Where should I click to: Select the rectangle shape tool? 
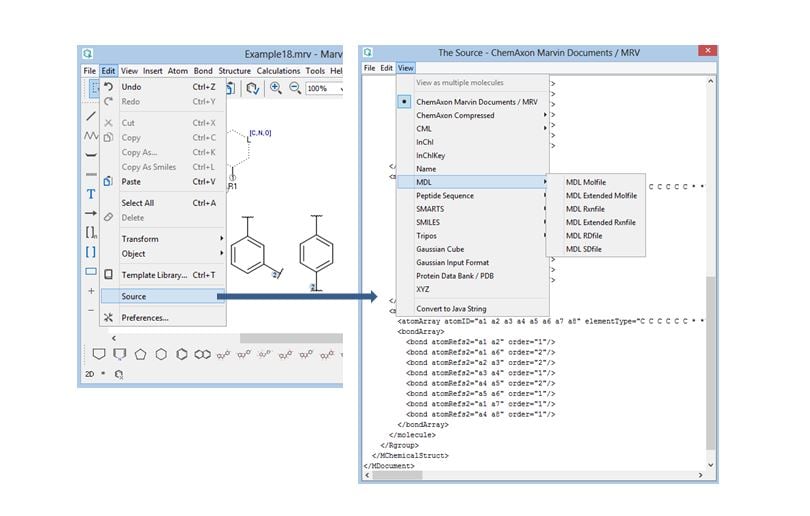91,271
